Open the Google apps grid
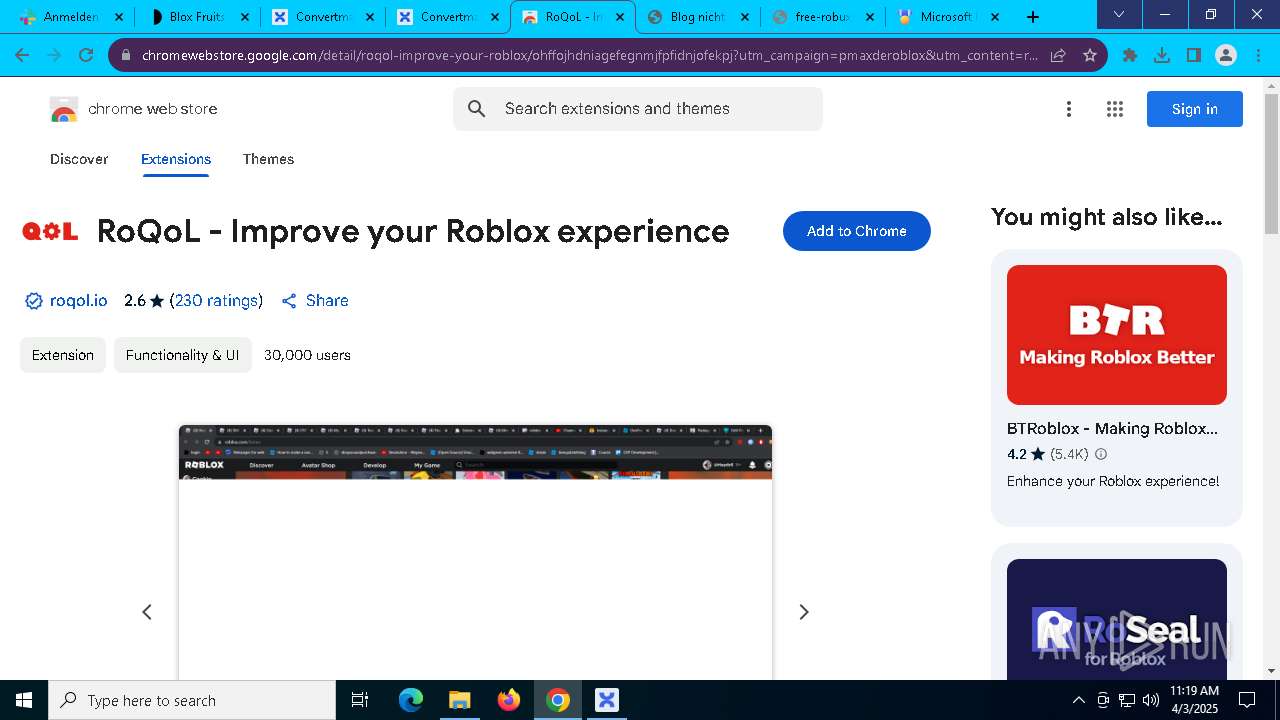The image size is (1280, 720). click(x=1115, y=109)
